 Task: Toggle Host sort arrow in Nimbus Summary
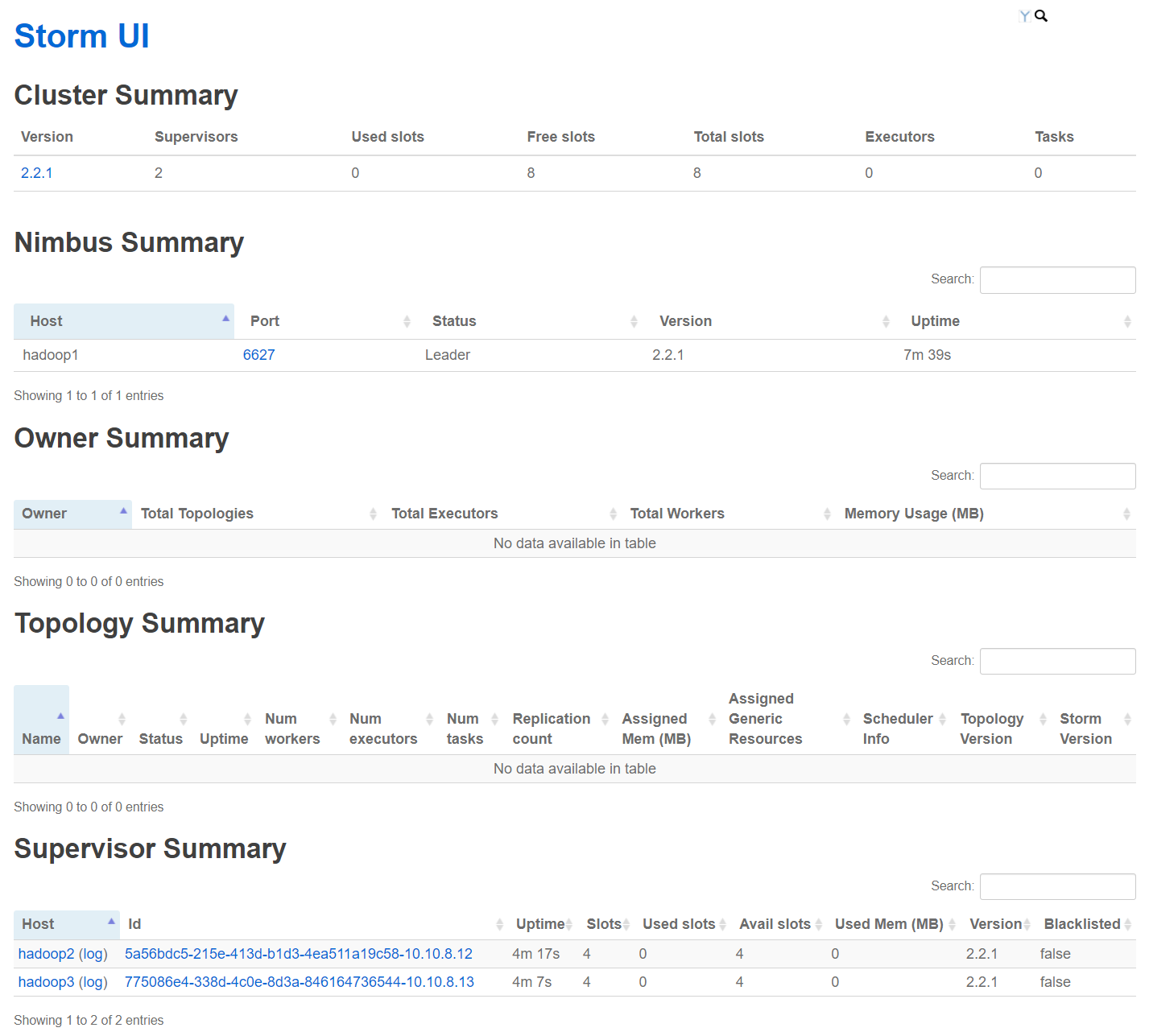click(225, 319)
